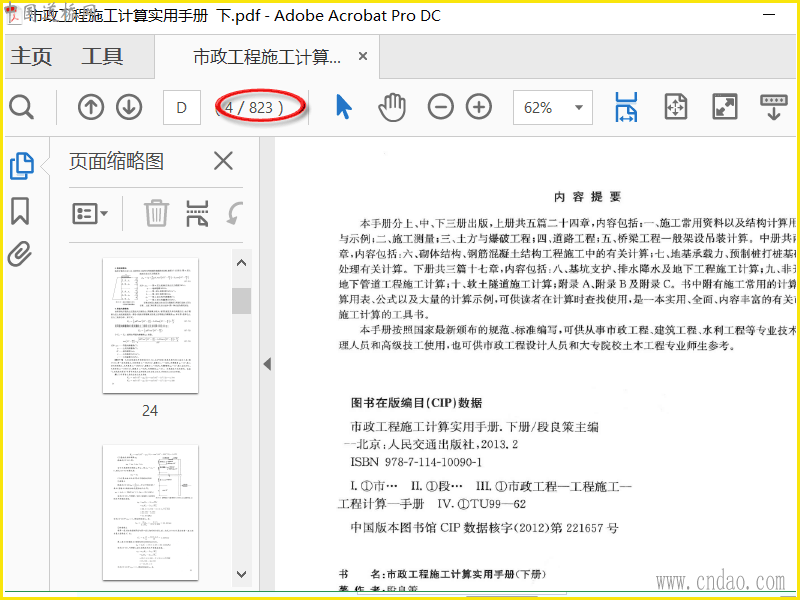Select the arrow selection tool
The height and width of the screenshot is (600, 800).
(x=344, y=107)
